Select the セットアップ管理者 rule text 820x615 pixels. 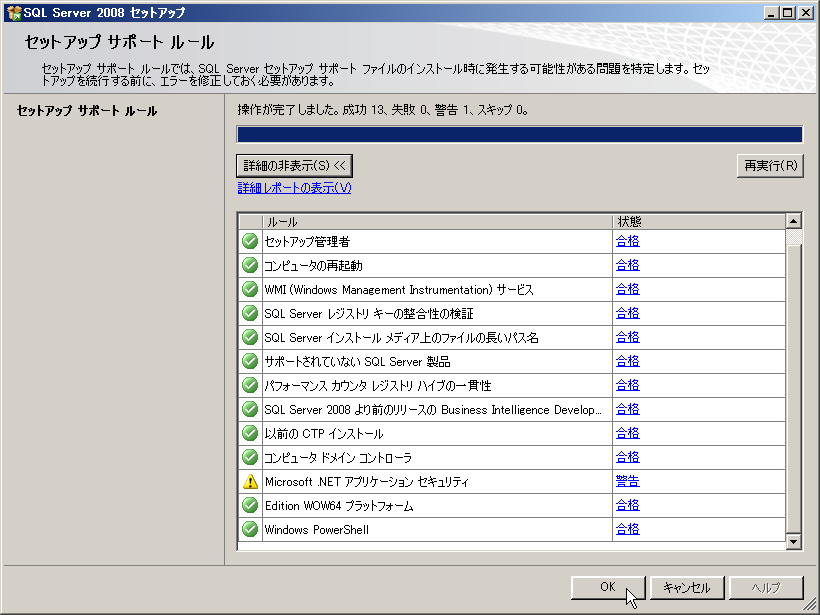click(x=307, y=242)
